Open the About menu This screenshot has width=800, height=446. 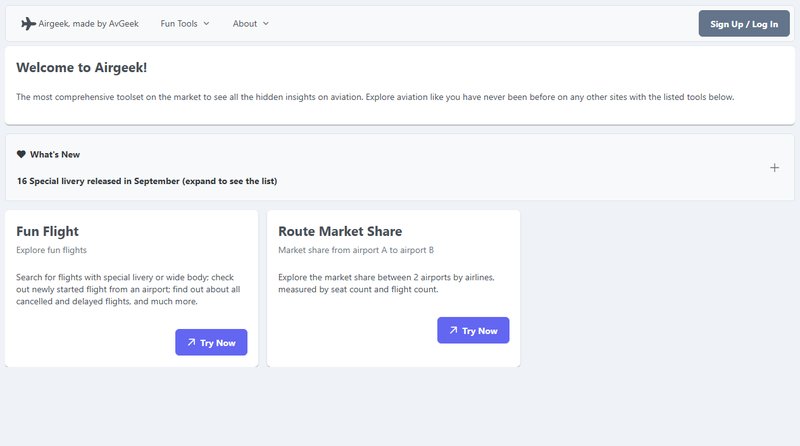point(251,23)
